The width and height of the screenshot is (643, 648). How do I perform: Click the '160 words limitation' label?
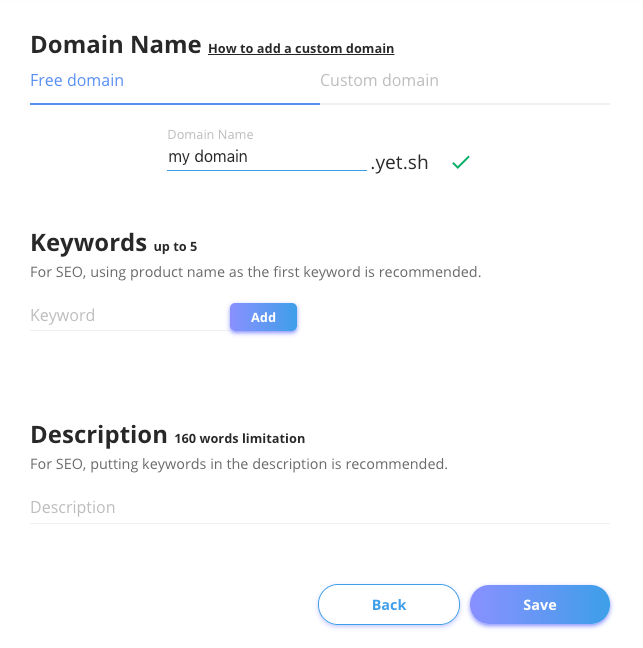click(x=239, y=438)
